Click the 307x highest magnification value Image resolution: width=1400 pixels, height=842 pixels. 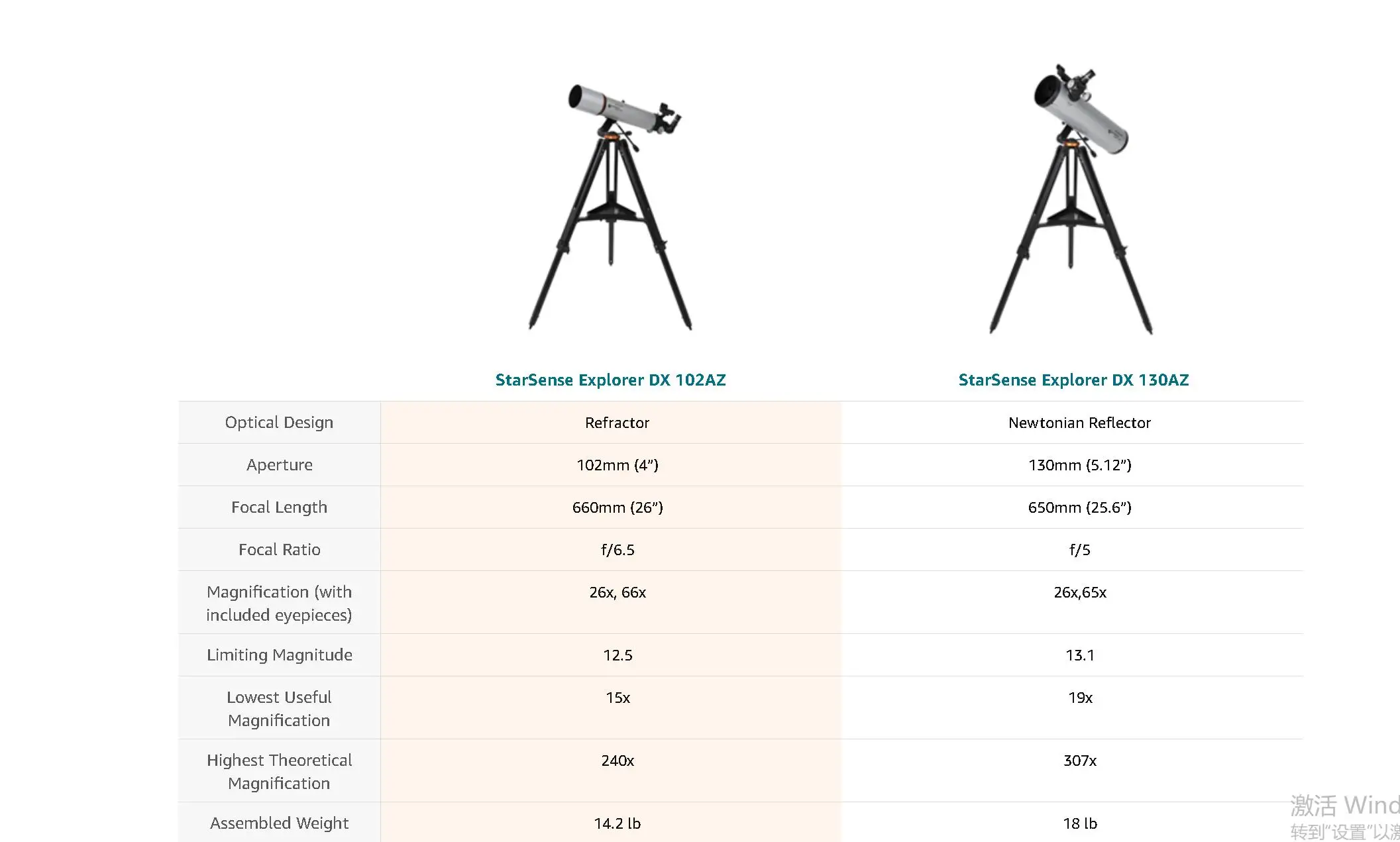pos(1079,761)
